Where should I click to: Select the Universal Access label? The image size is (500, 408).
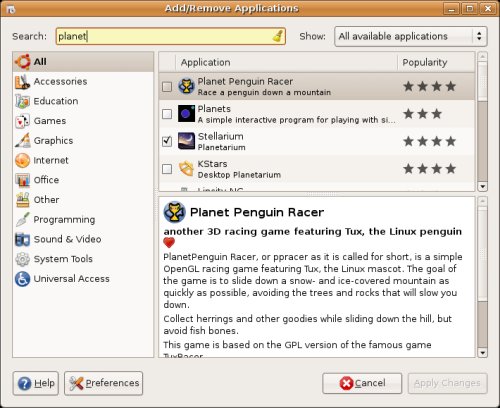[x=72, y=279]
